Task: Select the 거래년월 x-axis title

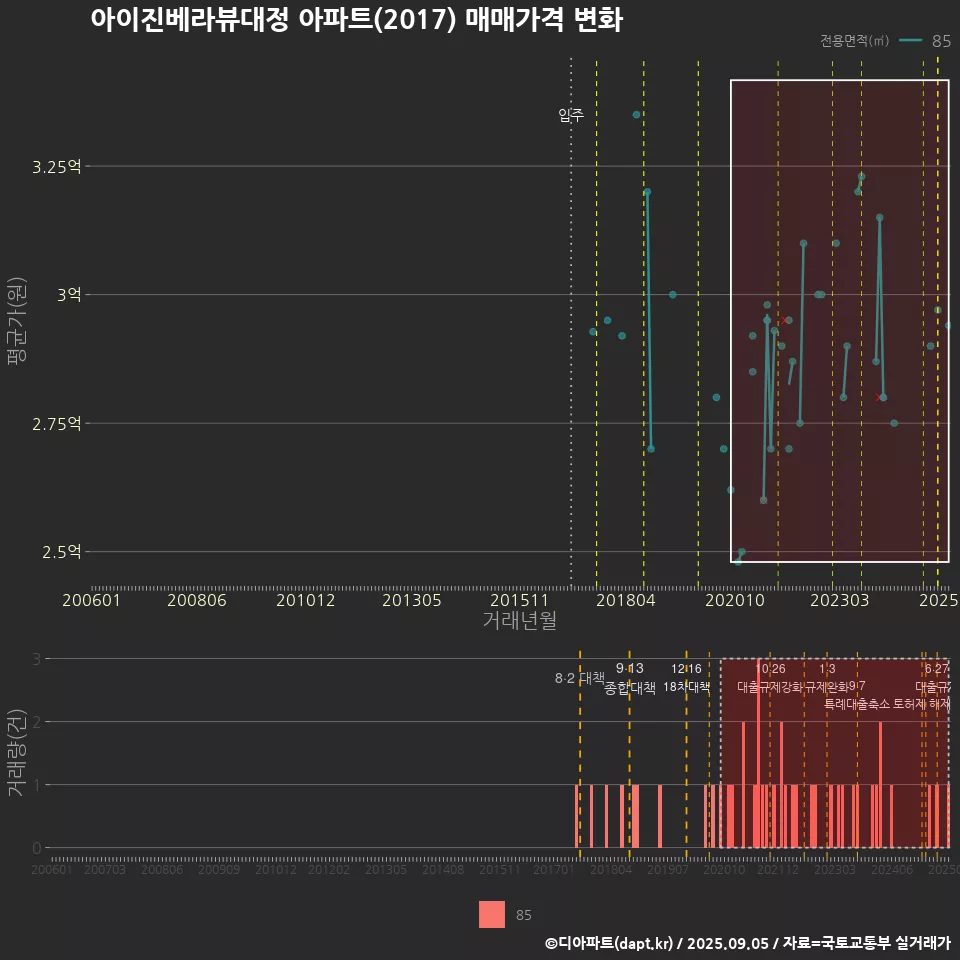Action: click(x=519, y=620)
